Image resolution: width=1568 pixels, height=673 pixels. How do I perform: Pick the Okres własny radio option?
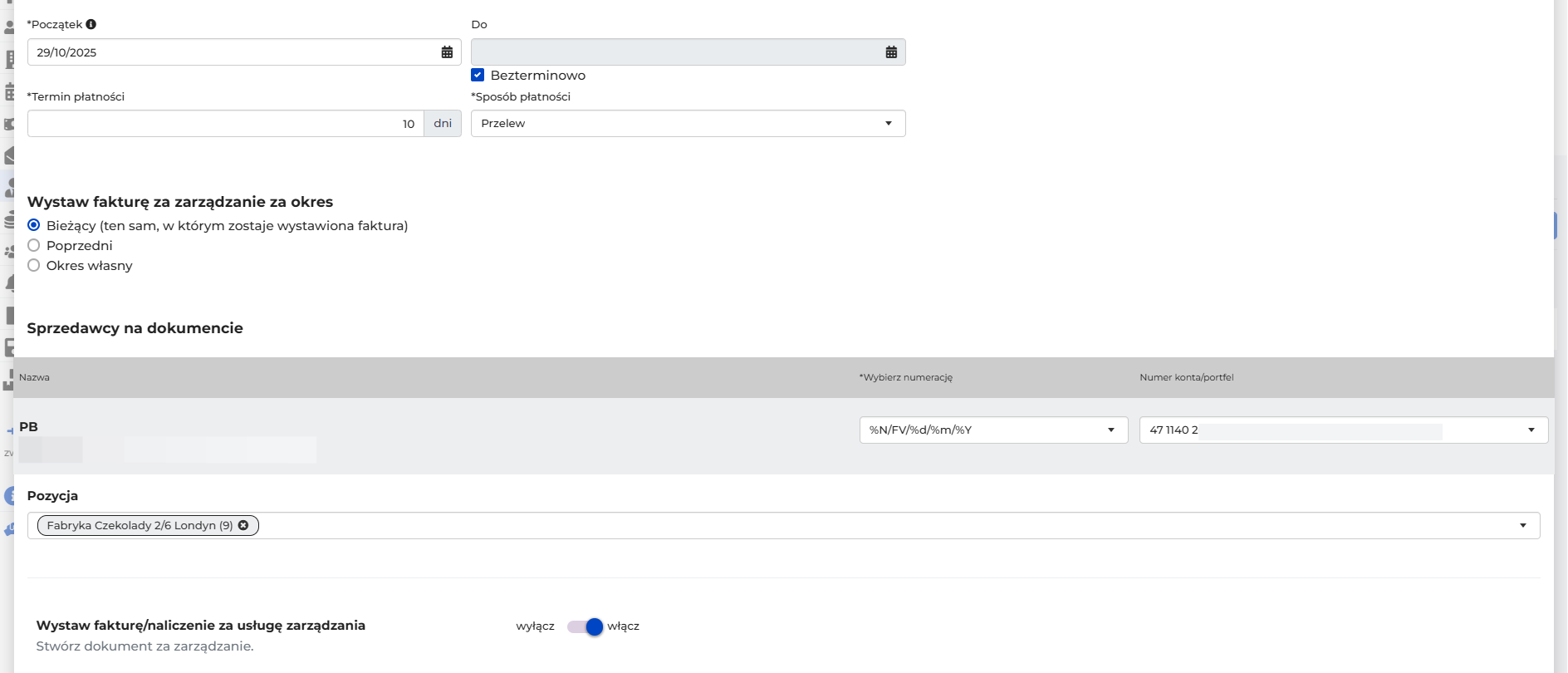click(34, 265)
